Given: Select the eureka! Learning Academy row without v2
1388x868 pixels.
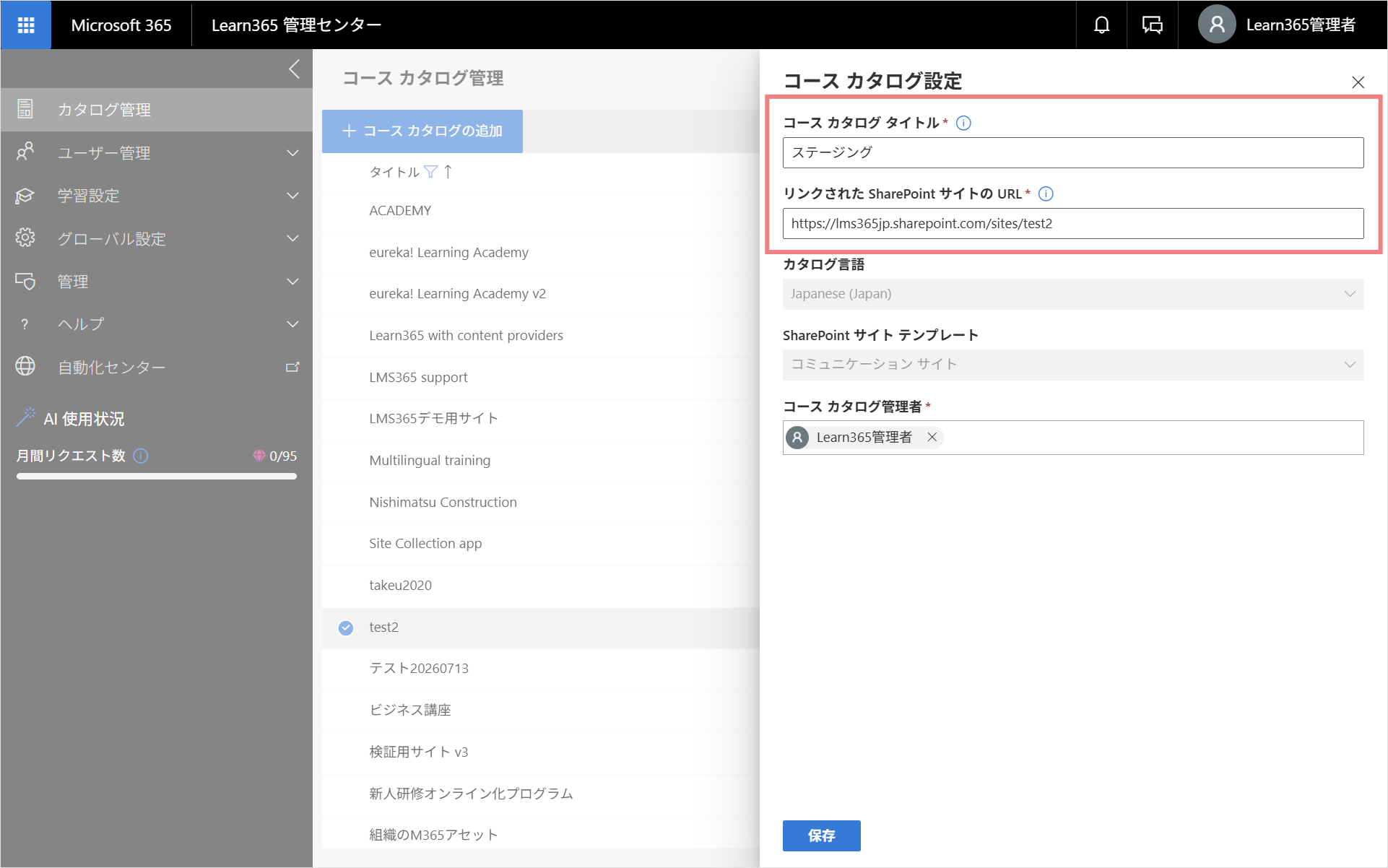Looking at the screenshot, I should click(541, 253).
